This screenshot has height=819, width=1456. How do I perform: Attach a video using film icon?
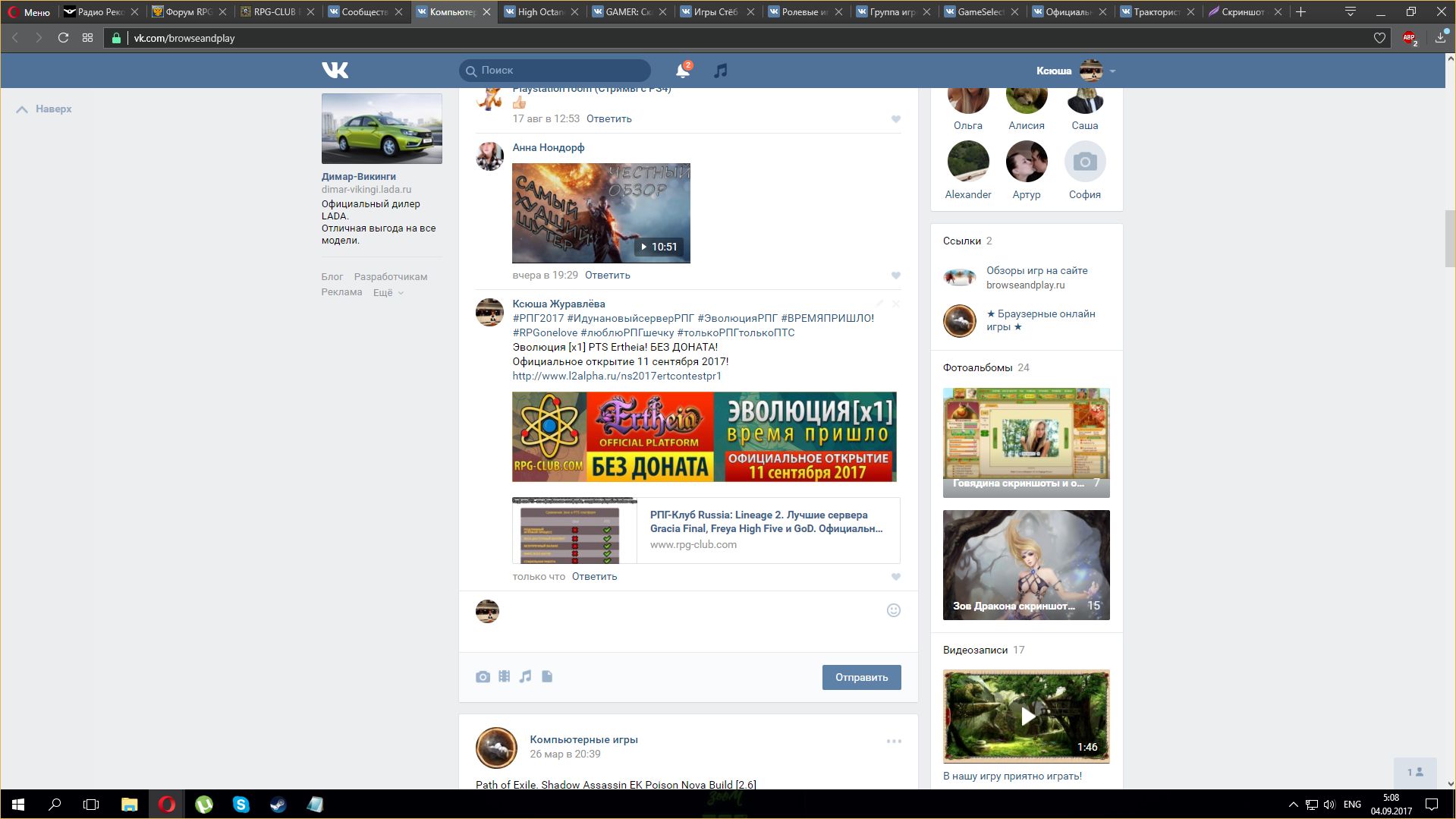click(504, 676)
